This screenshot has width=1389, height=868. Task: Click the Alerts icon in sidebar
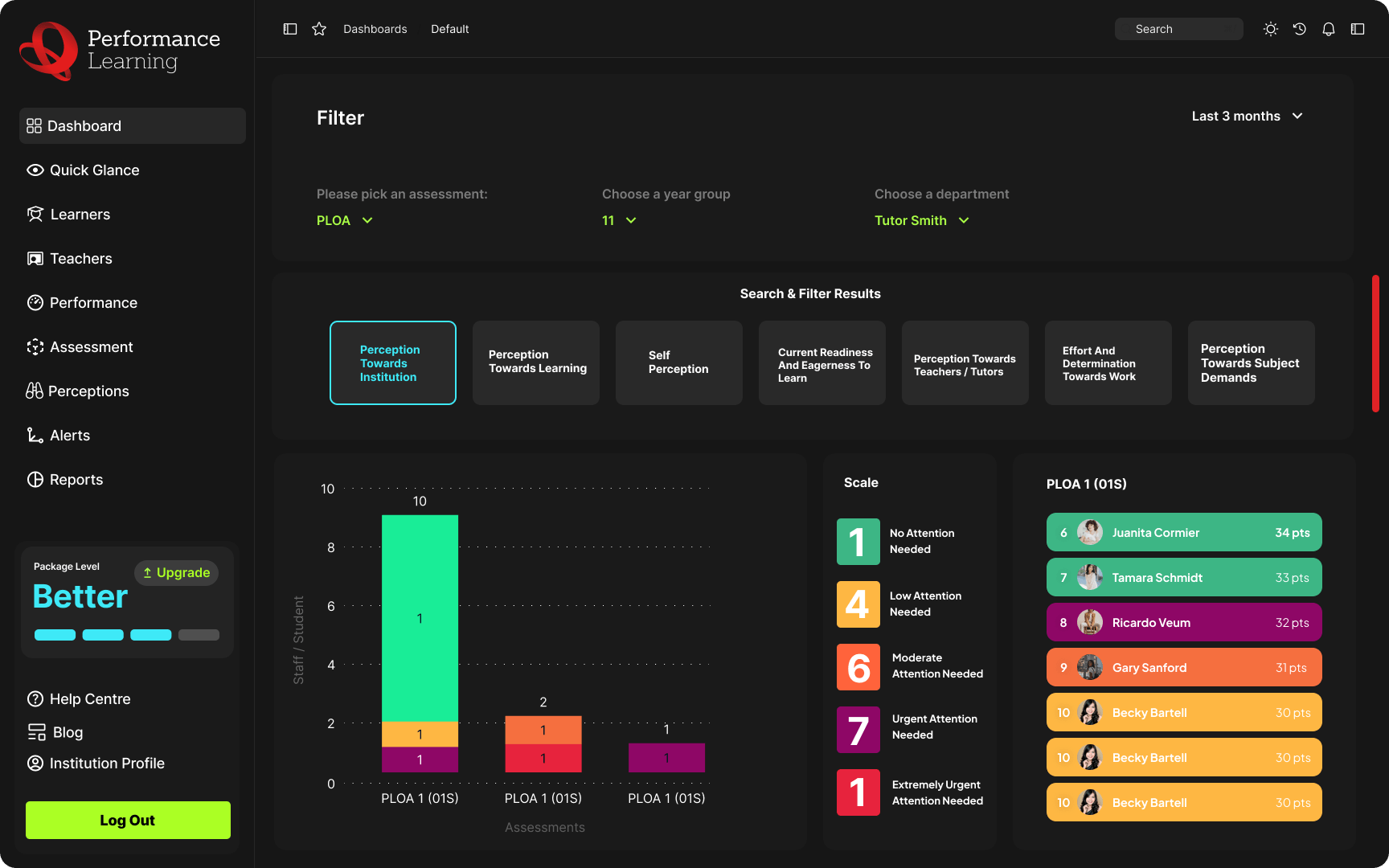[x=35, y=436]
